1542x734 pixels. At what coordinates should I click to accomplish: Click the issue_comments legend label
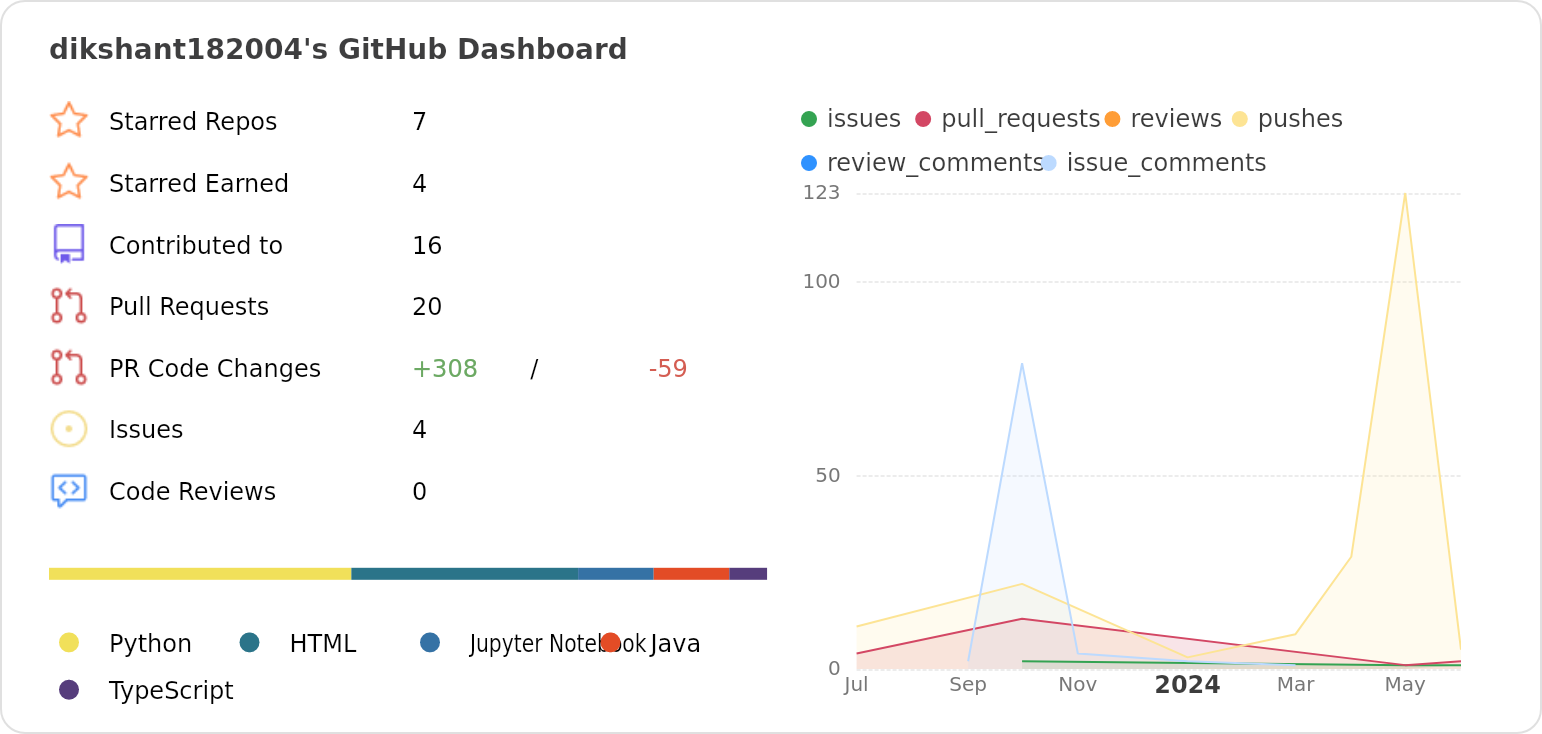coord(1166,163)
